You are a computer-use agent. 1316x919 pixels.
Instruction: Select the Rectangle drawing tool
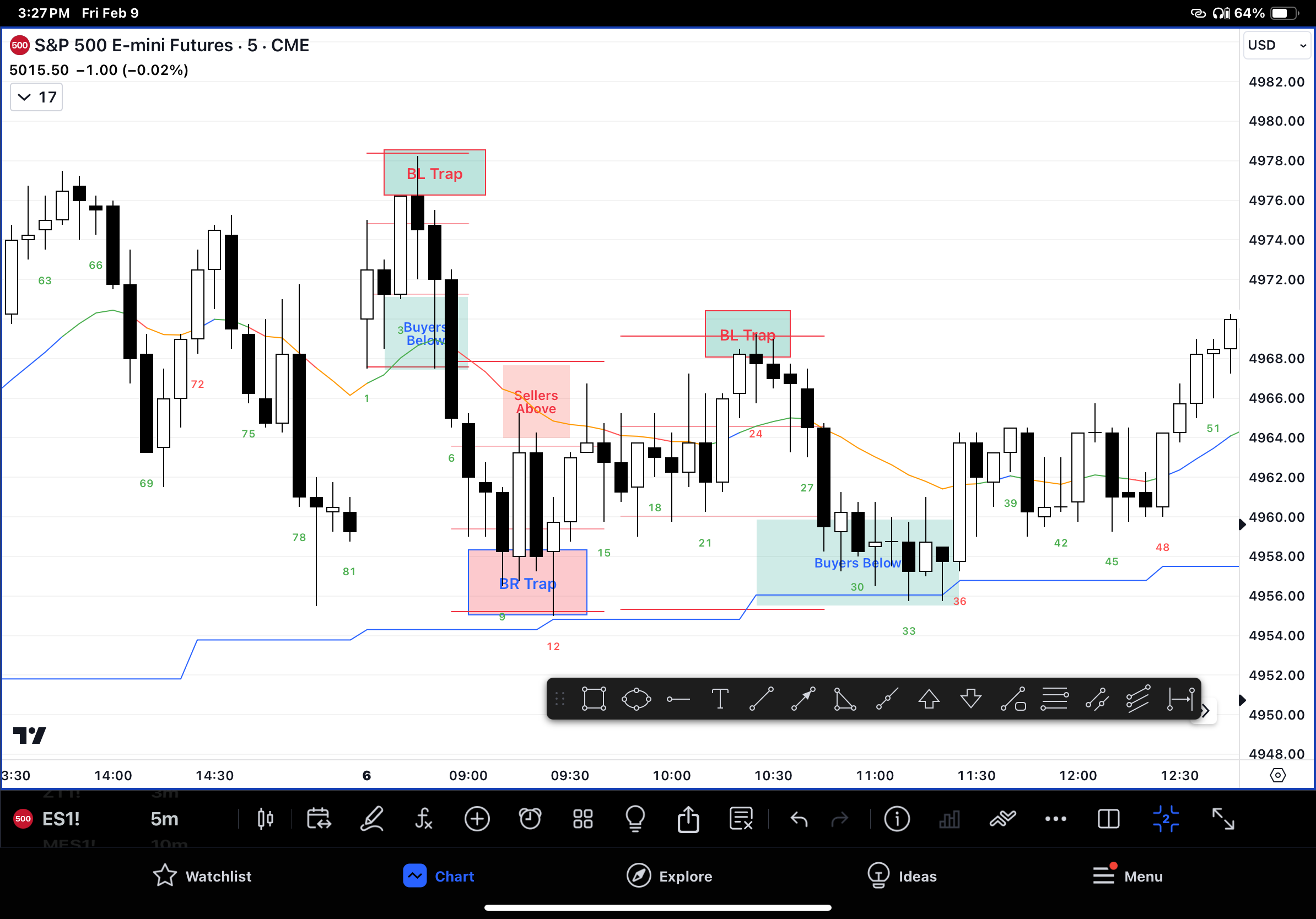(x=595, y=699)
